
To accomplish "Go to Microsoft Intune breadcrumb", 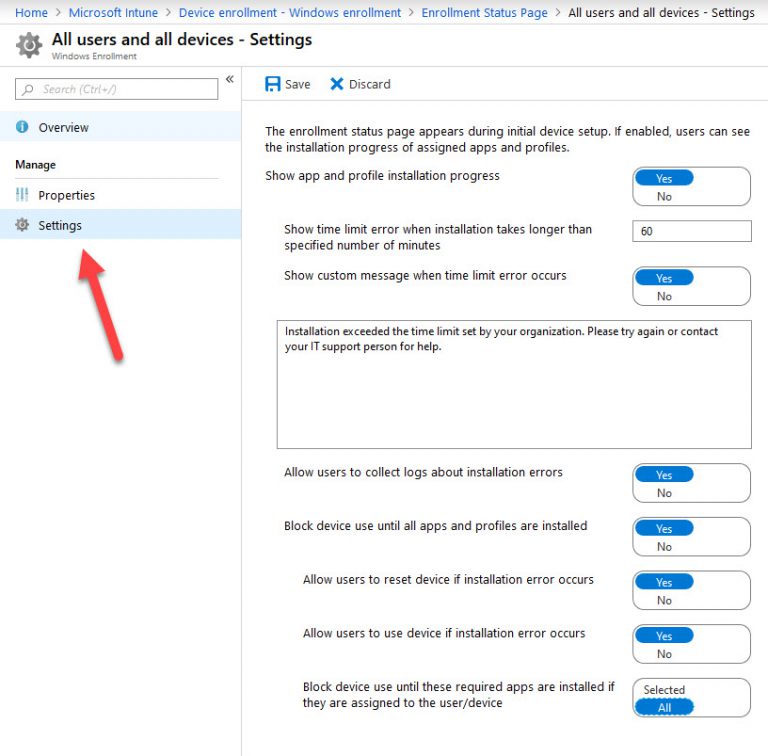I will [x=113, y=13].
